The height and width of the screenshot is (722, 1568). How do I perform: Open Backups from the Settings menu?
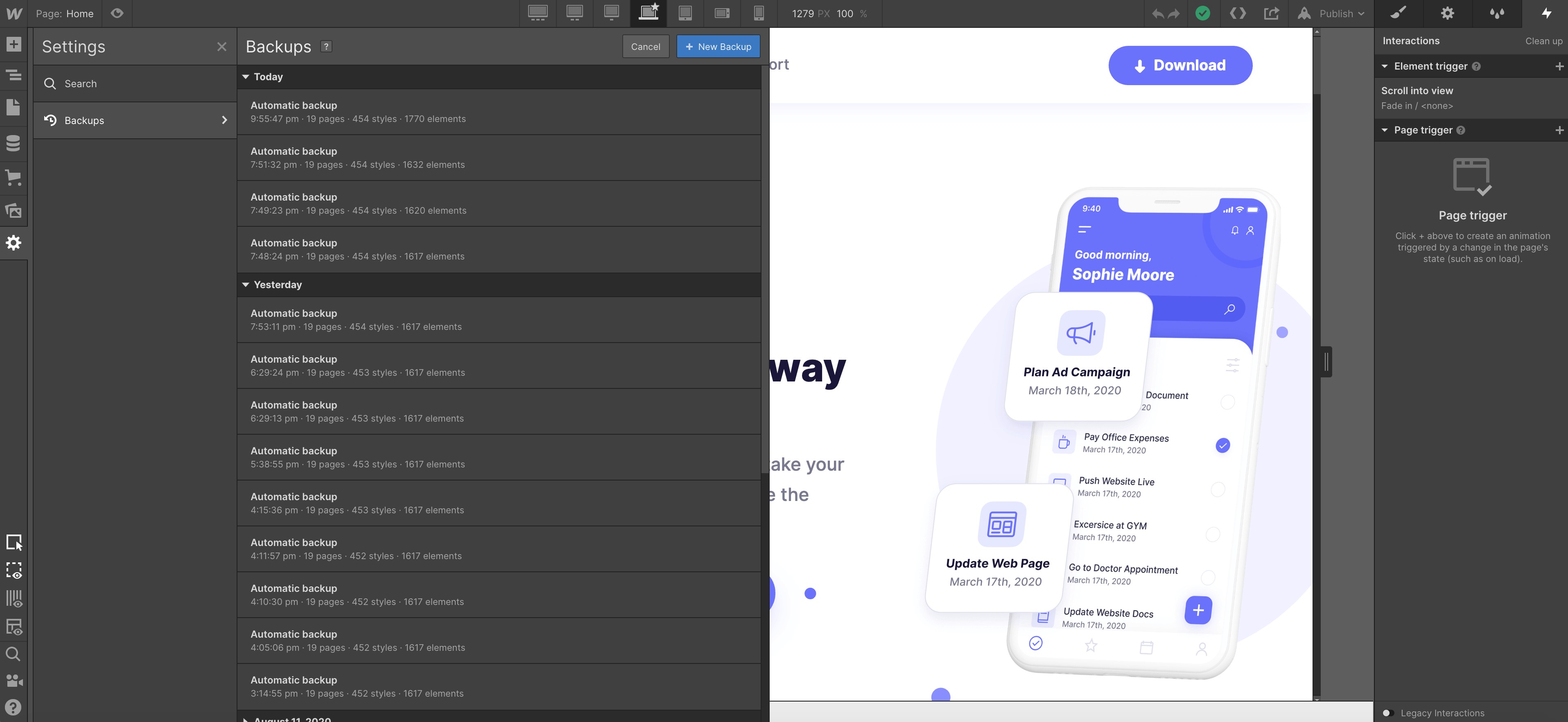tap(135, 120)
